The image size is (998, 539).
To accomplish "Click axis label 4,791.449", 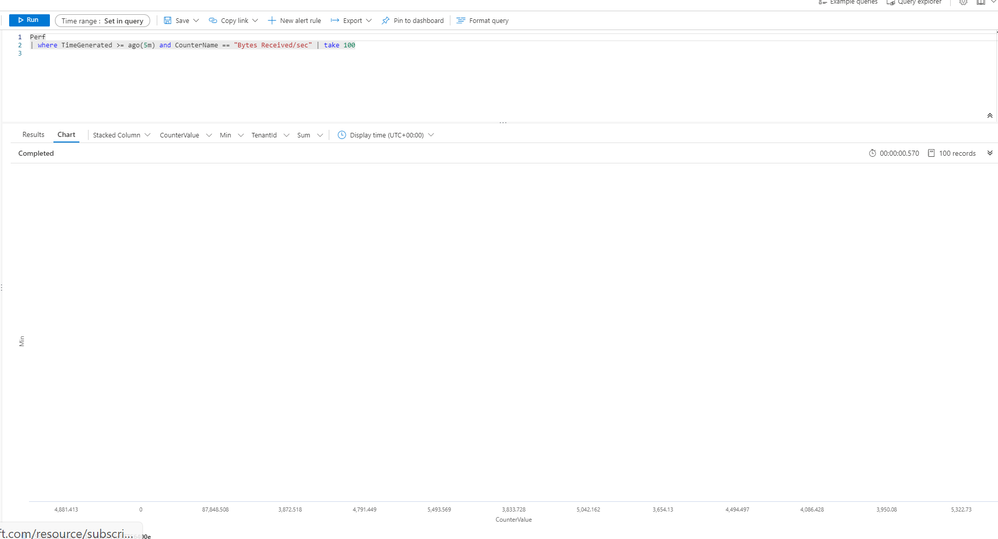I will click(365, 510).
